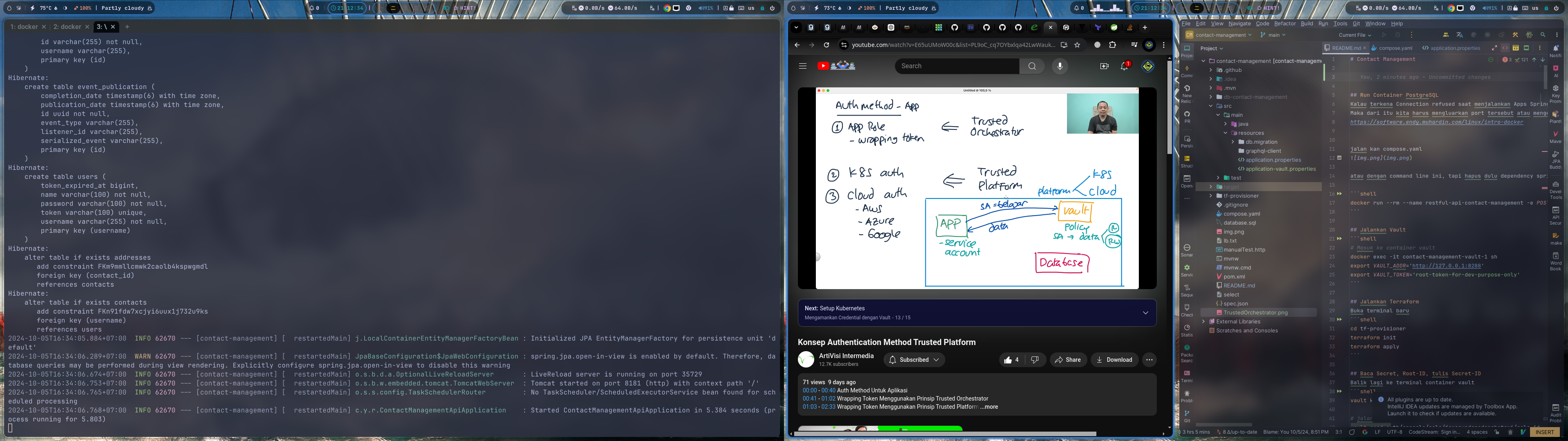Open the Git tool window in IntelliJ
The image size is (1568, 441).
pos(1187,416)
